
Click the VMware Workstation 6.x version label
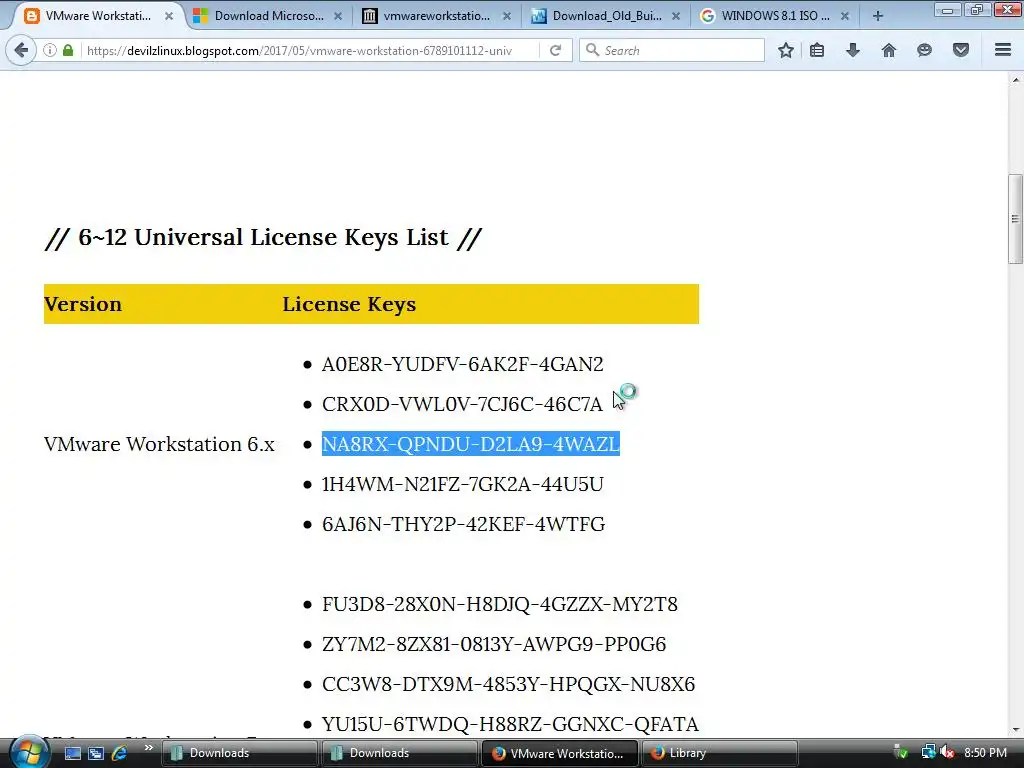159,444
